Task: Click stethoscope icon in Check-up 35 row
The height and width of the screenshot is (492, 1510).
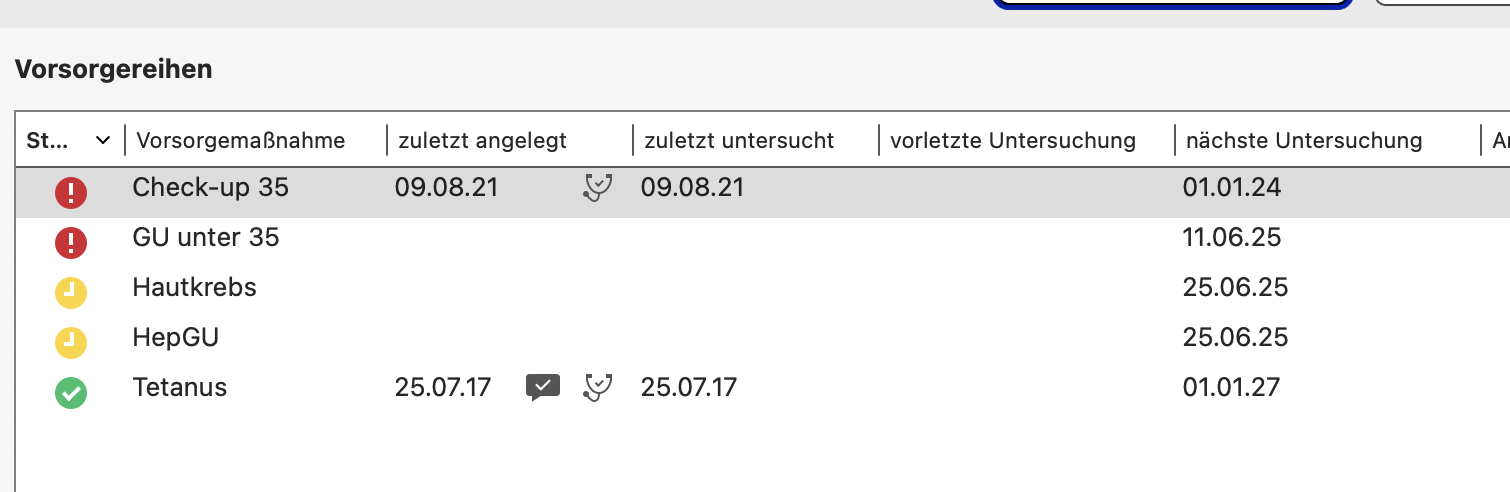Action: [598, 187]
